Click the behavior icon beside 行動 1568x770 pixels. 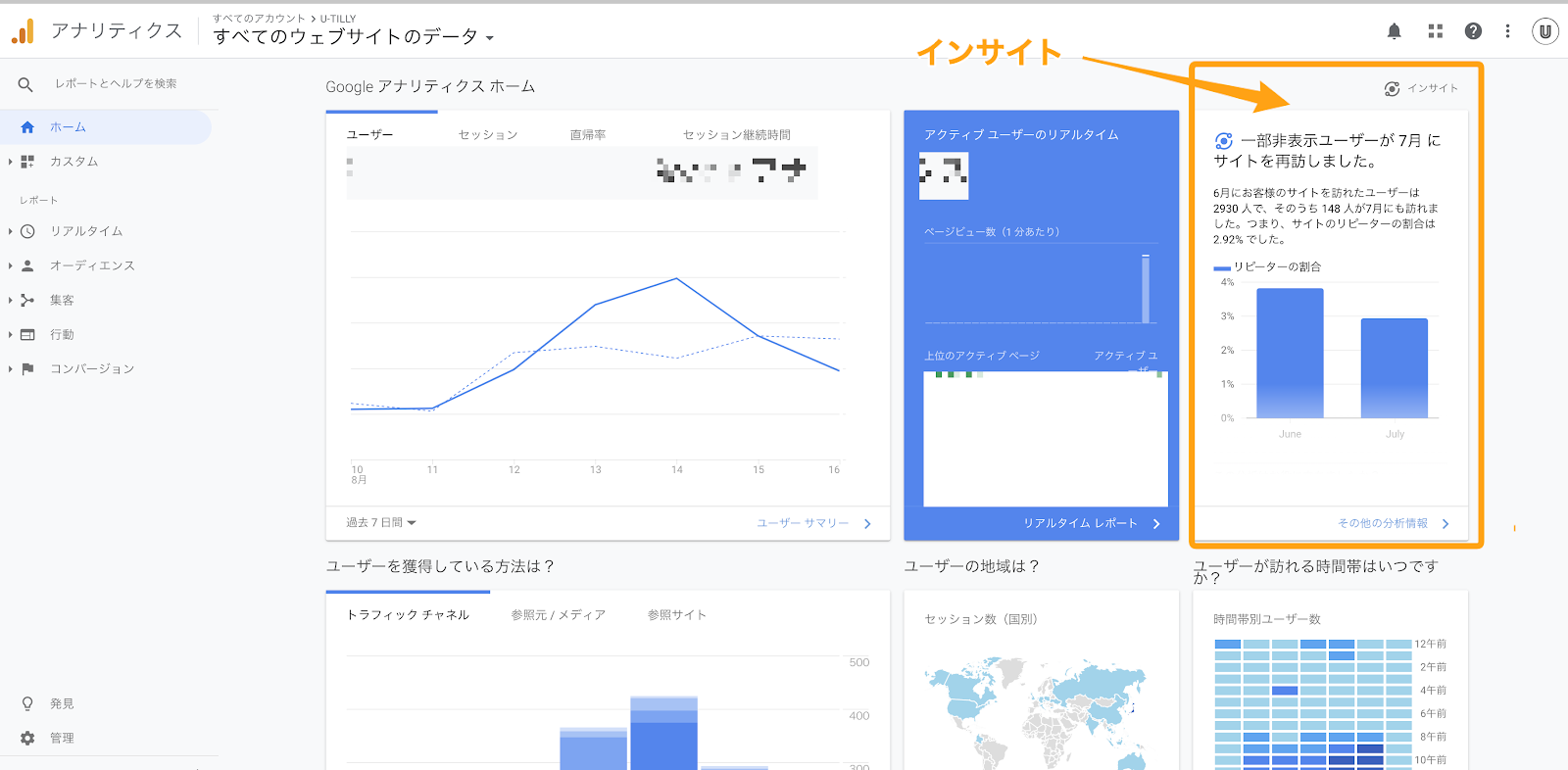(x=27, y=335)
